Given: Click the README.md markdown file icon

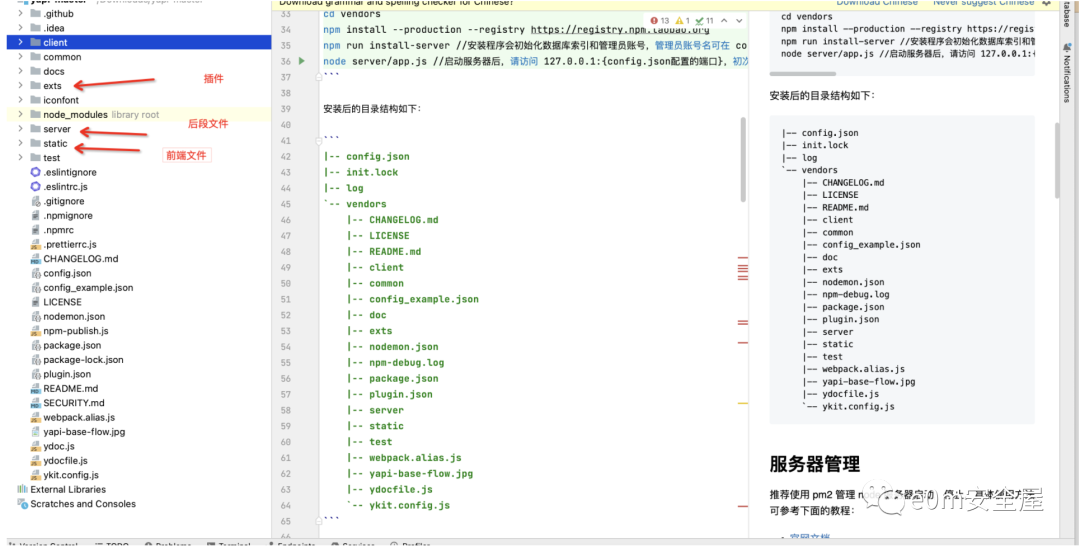Looking at the screenshot, I should coord(36,389).
